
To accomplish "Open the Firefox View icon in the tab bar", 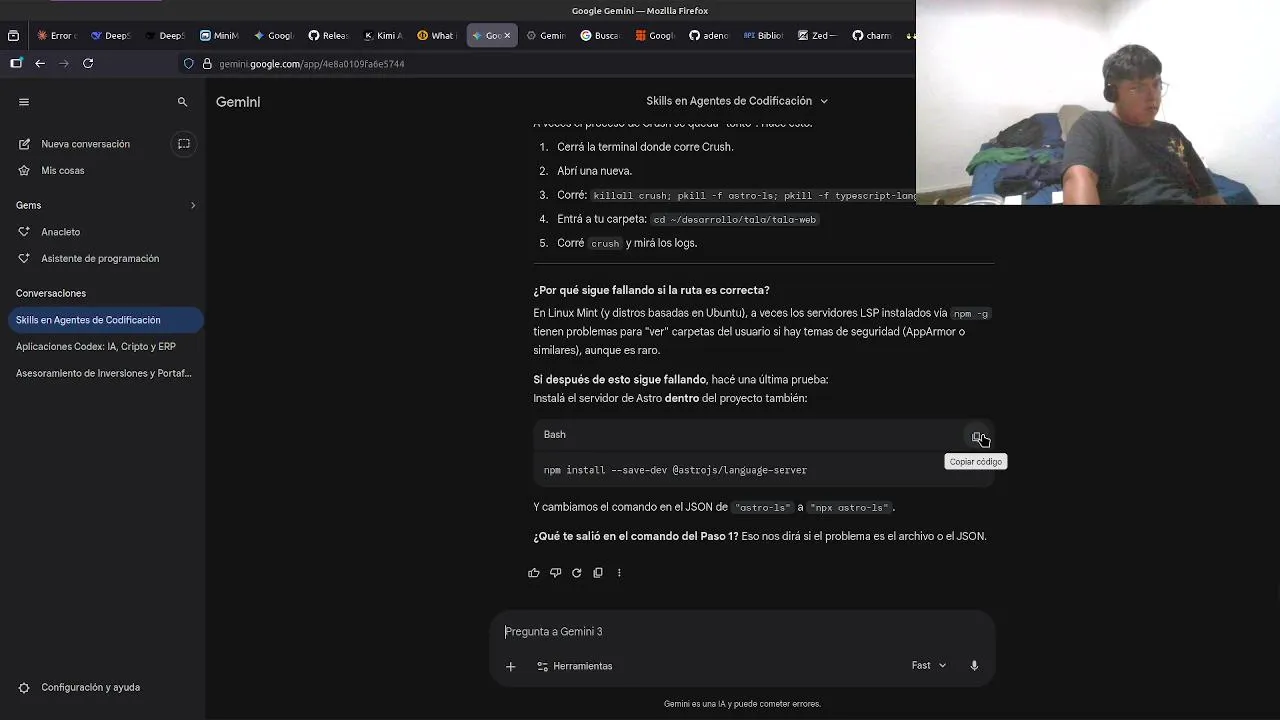I will [13, 36].
